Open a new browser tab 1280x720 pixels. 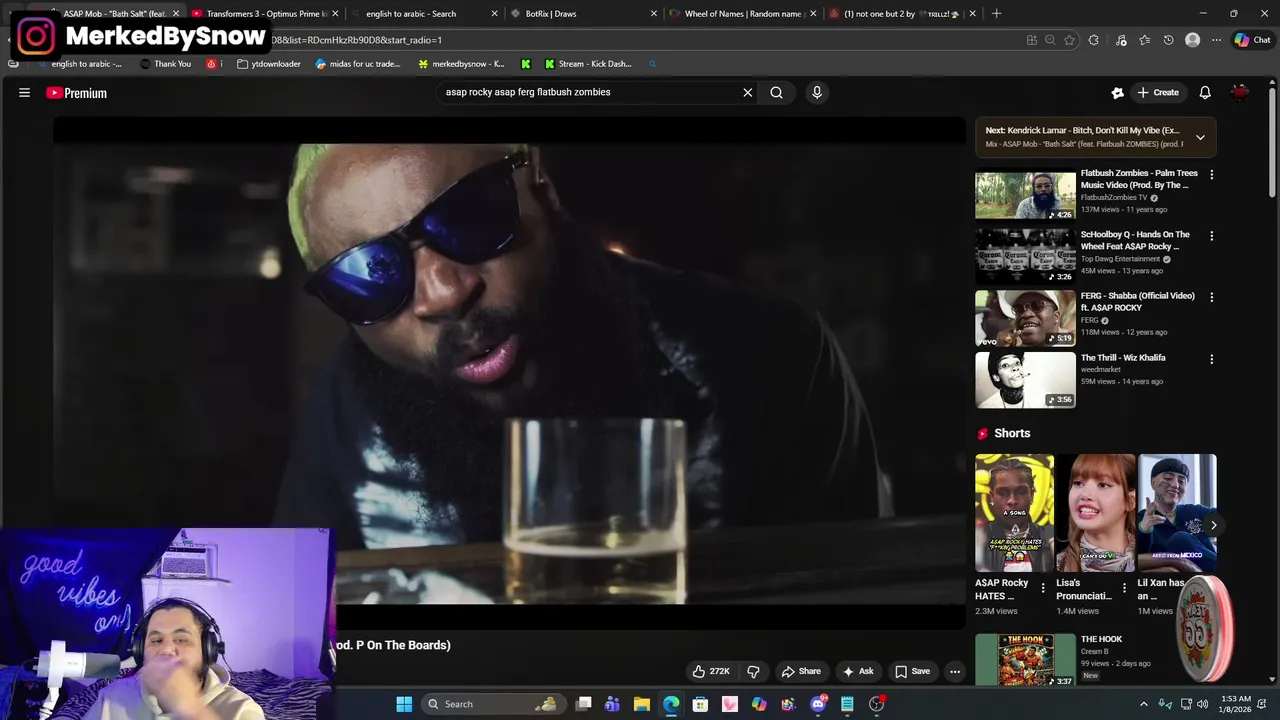click(996, 13)
